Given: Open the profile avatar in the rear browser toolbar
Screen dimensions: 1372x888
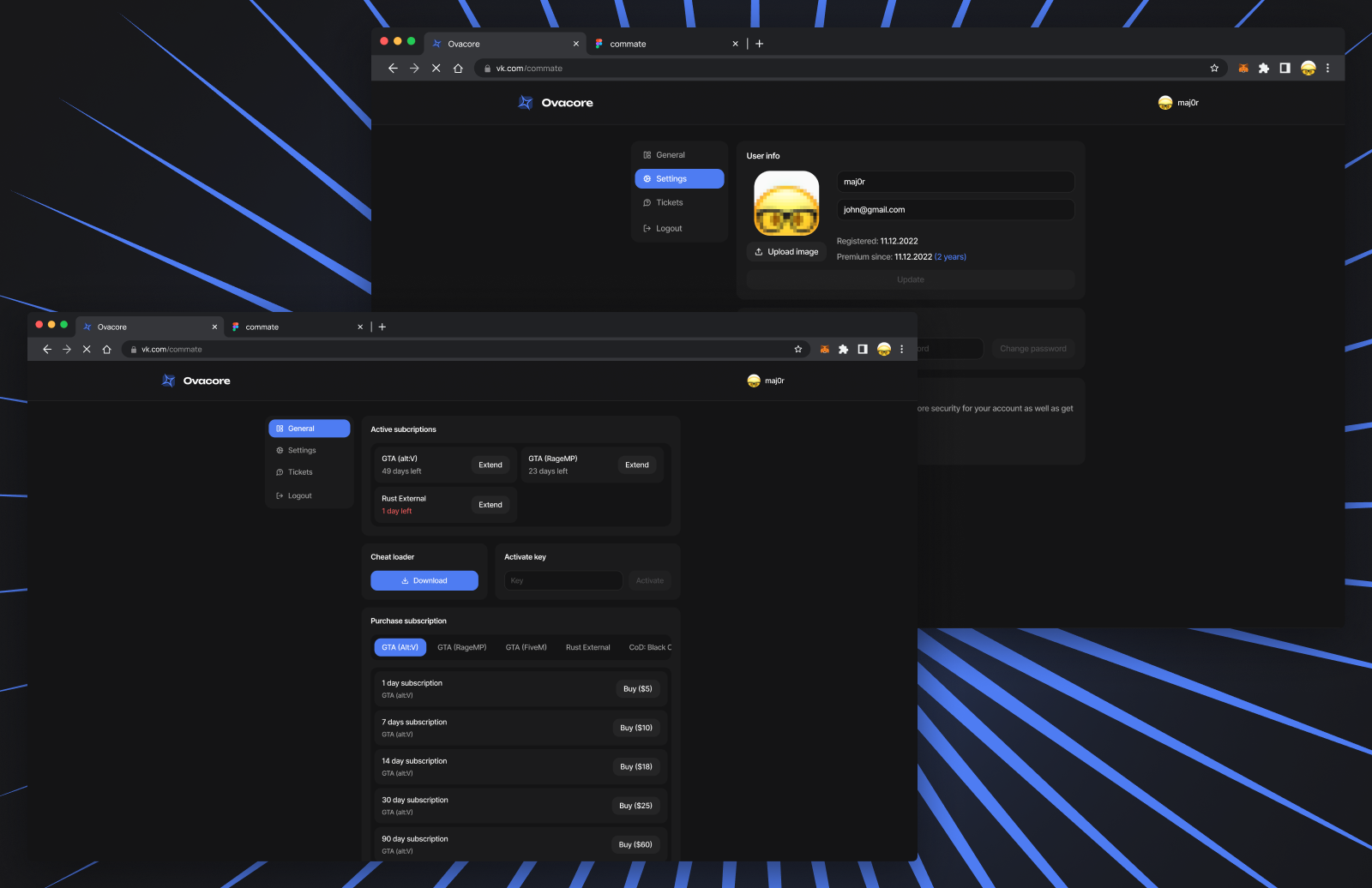Looking at the screenshot, I should (x=1308, y=68).
